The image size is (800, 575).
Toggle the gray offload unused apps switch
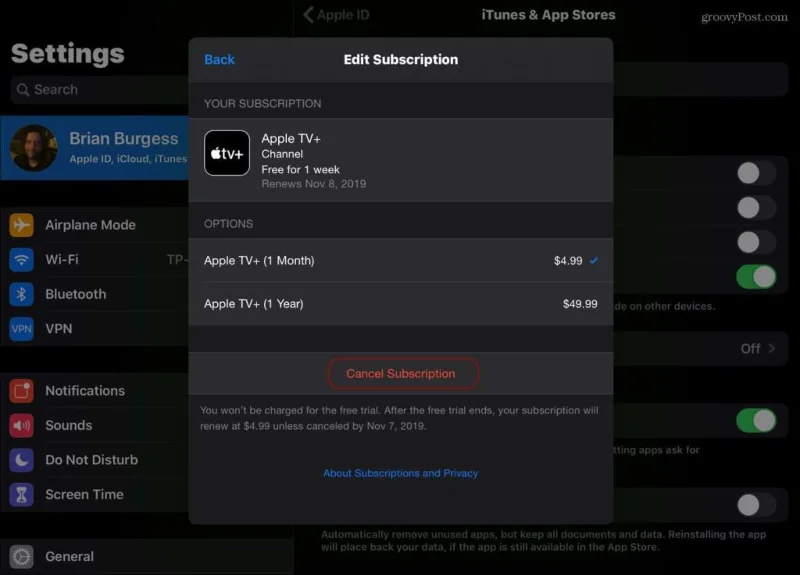756,505
